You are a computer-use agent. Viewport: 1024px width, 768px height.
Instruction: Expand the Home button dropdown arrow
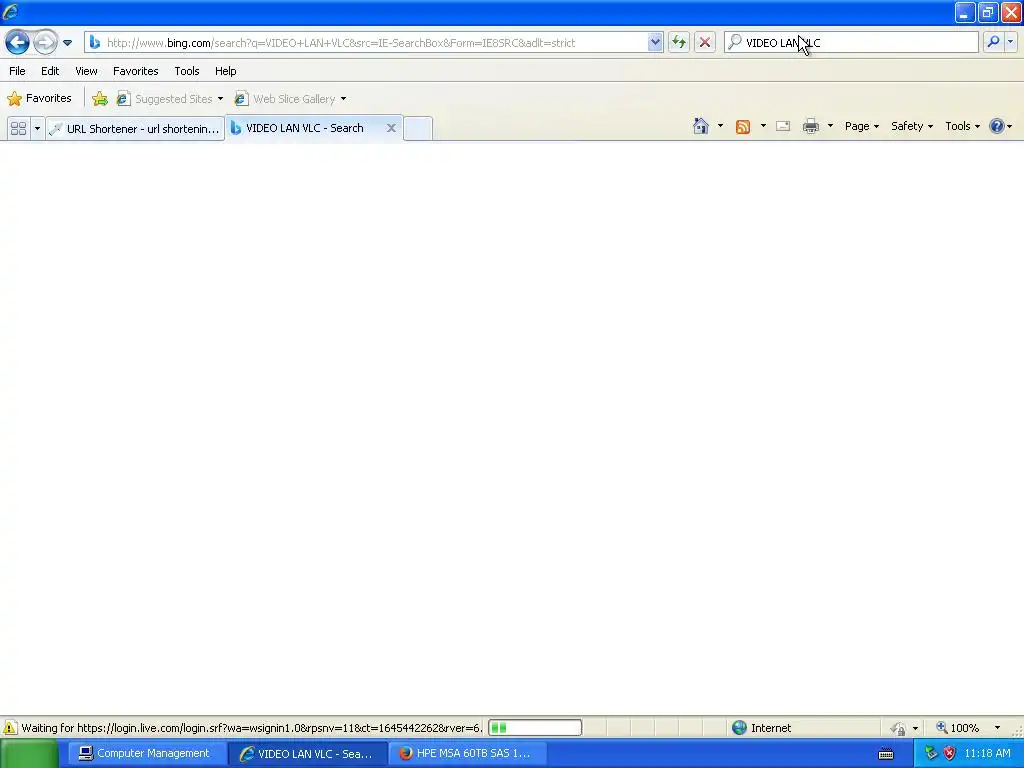[720, 126]
